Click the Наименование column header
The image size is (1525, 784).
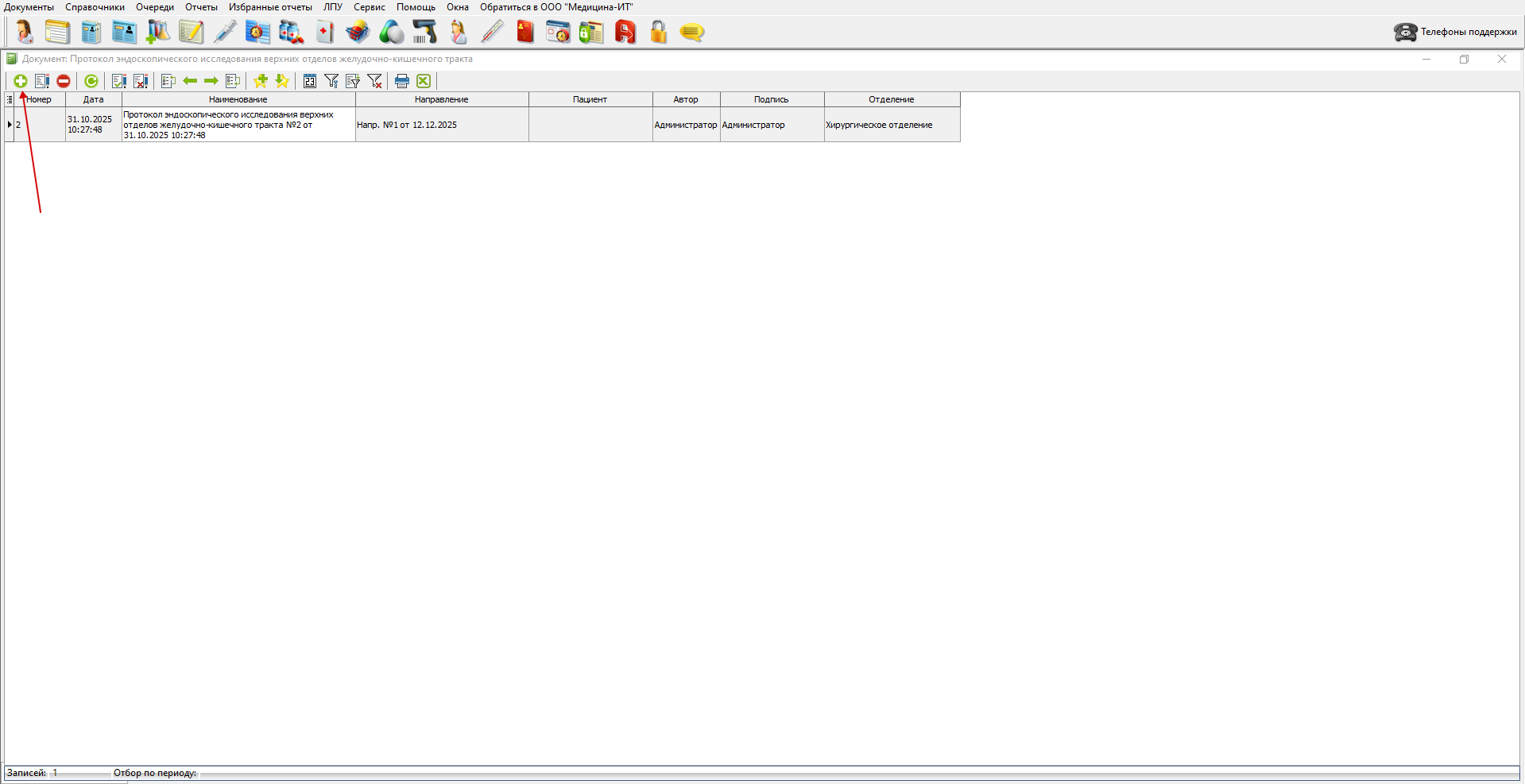238,99
